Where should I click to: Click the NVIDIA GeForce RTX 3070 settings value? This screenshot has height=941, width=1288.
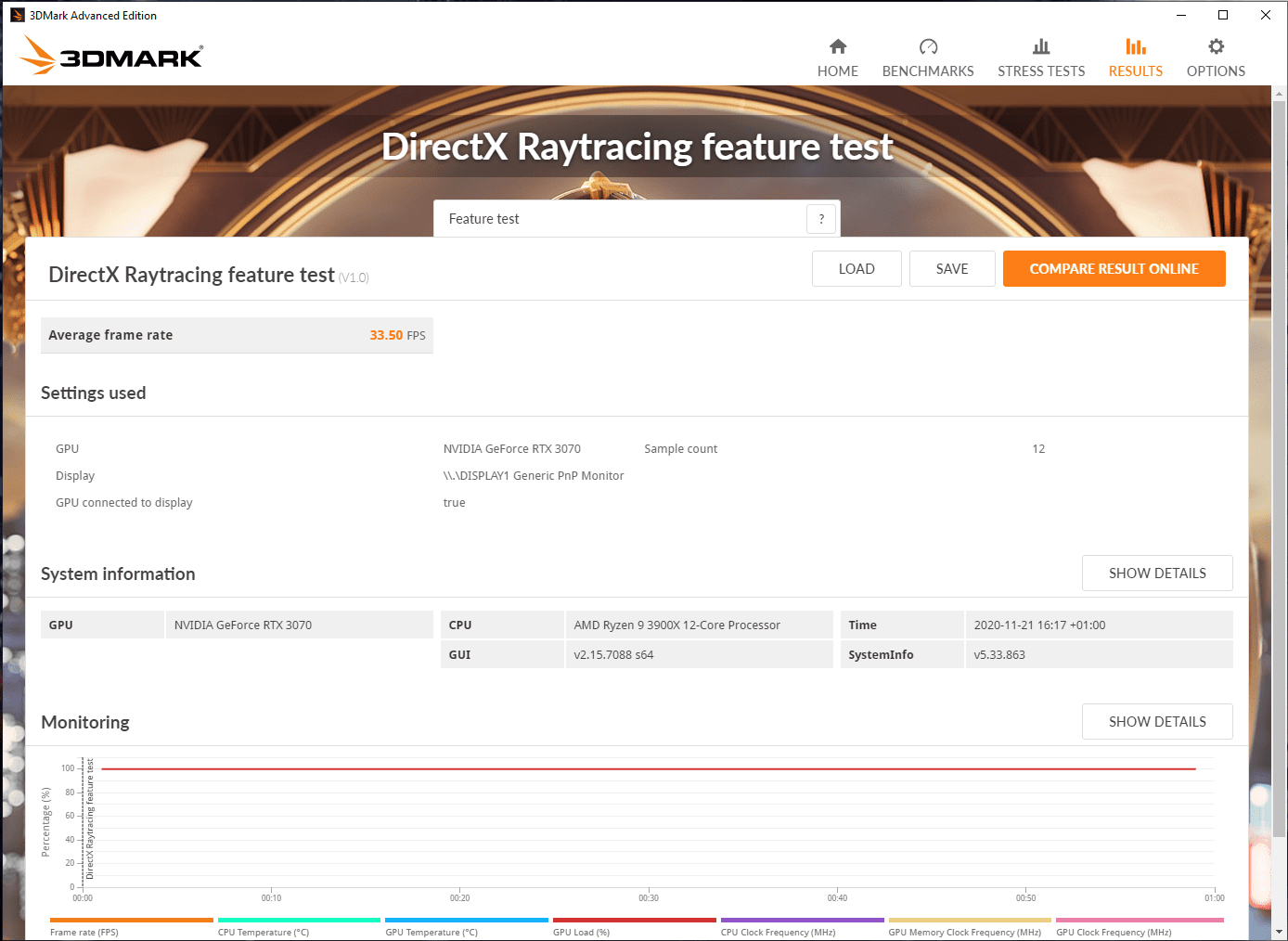511,449
